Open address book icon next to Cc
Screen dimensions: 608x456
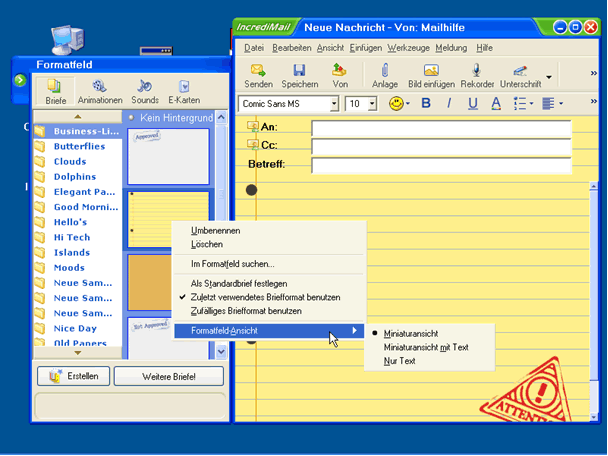[x=253, y=144]
